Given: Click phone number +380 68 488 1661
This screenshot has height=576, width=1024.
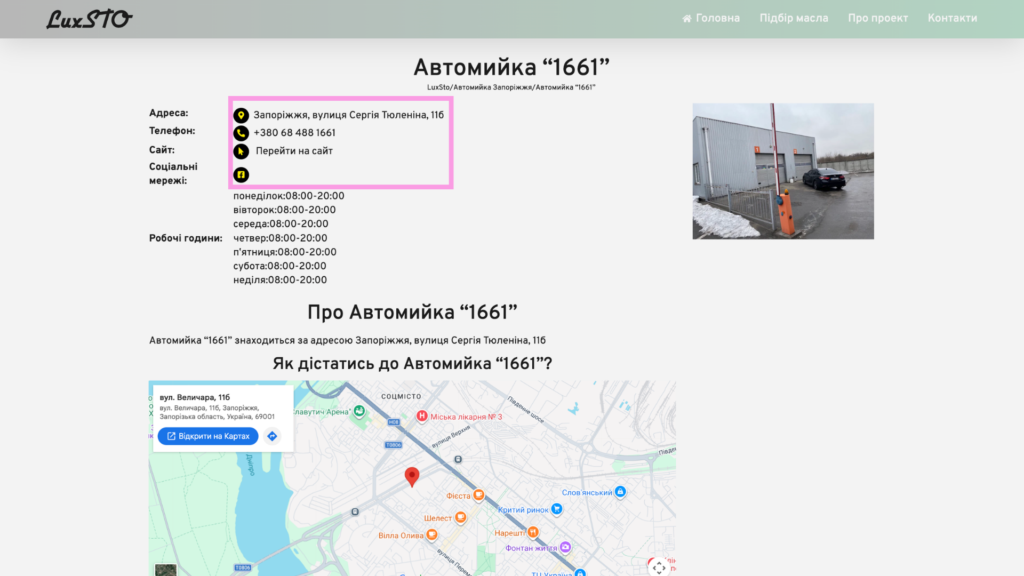Looking at the screenshot, I should click(x=294, y=133).
